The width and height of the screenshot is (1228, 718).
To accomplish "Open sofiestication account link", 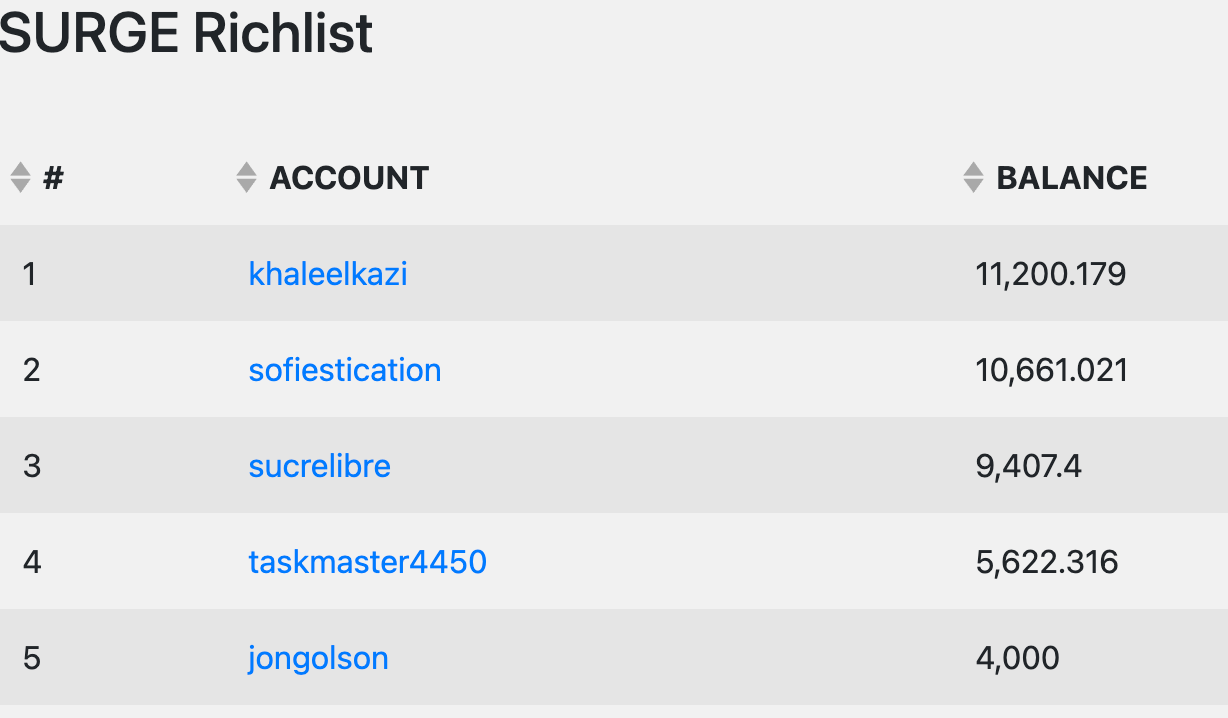I will click(x=345, y=370).
